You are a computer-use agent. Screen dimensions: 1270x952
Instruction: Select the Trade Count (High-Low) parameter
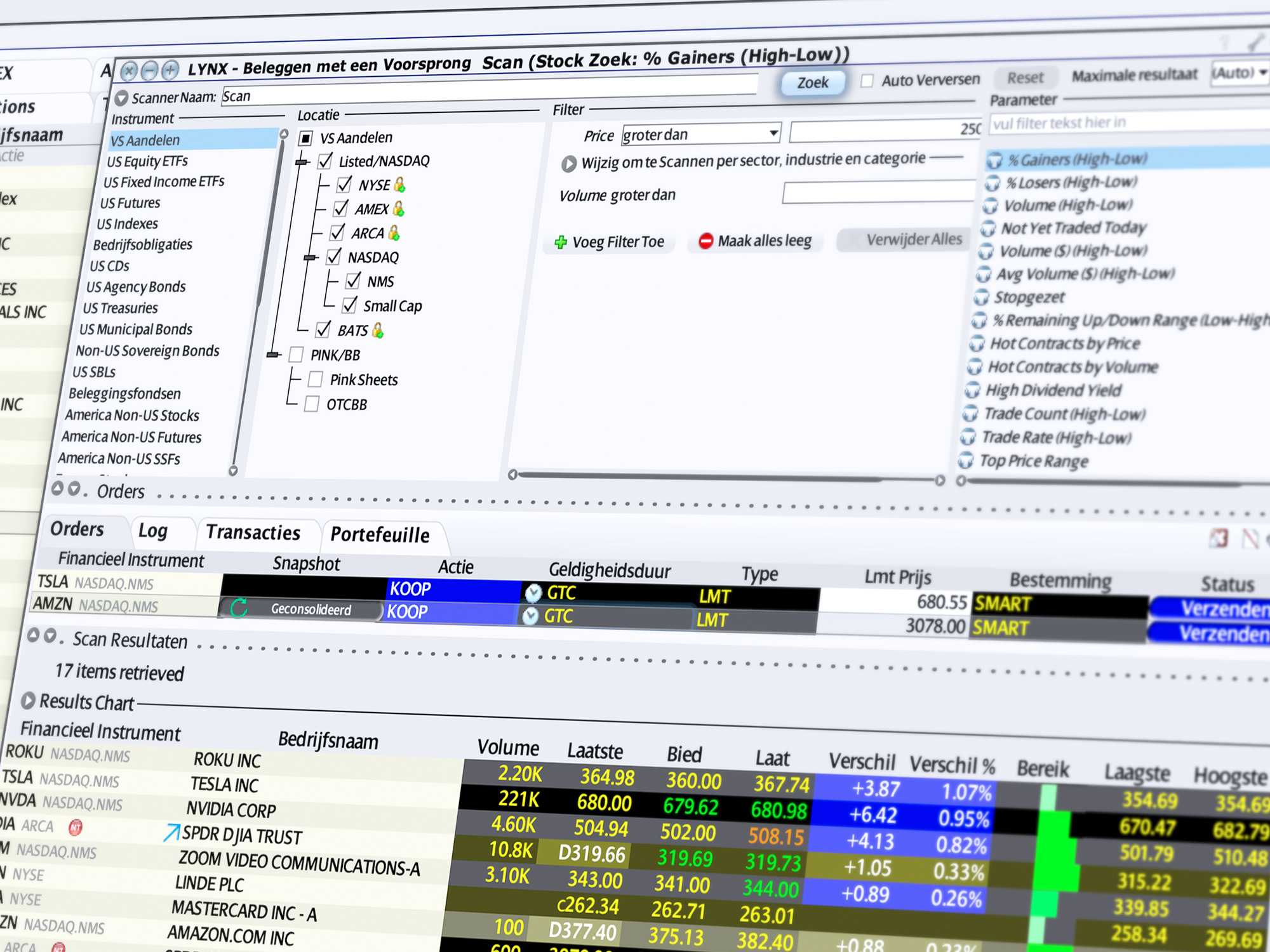tap(1064, 414)
